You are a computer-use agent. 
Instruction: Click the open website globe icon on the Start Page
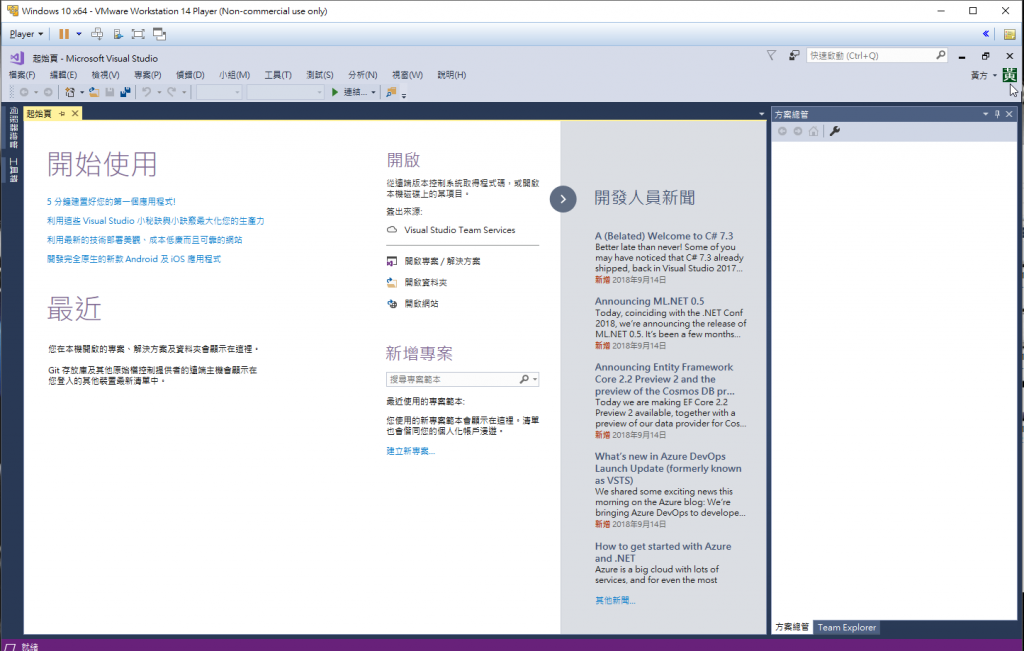point(392,304)
